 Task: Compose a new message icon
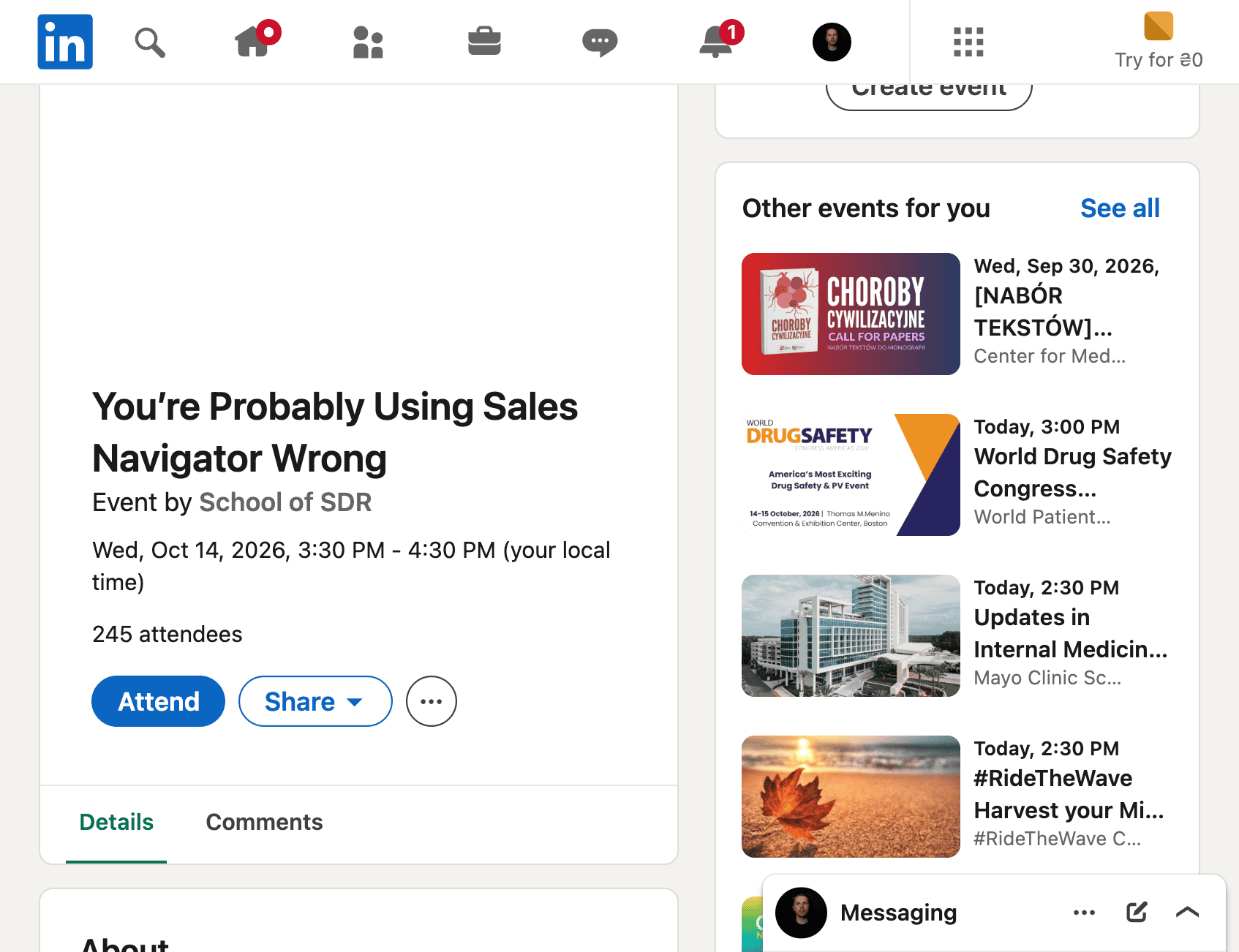pos(1136,912)
